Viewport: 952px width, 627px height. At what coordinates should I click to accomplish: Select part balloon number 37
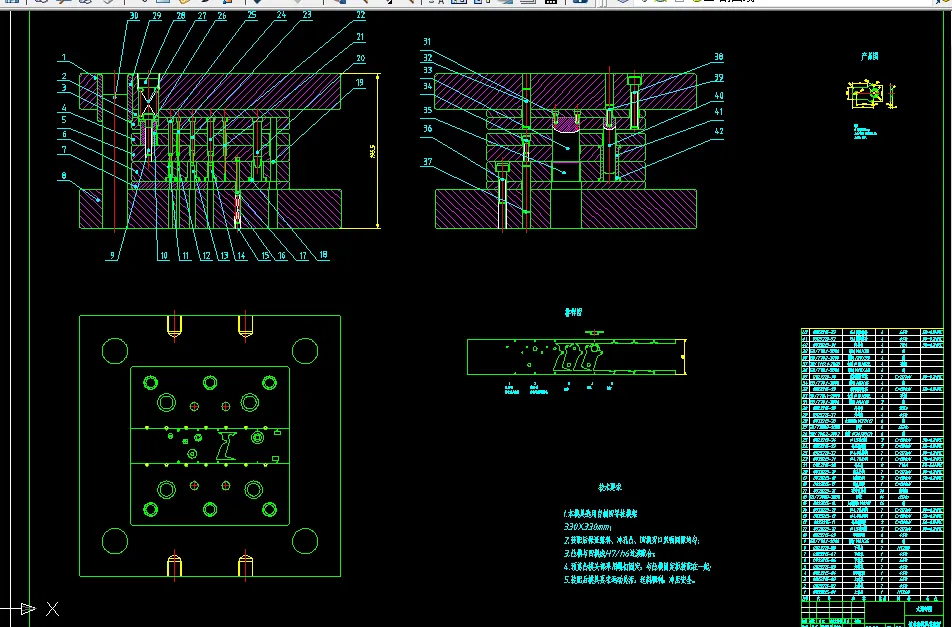pos(427,162)
